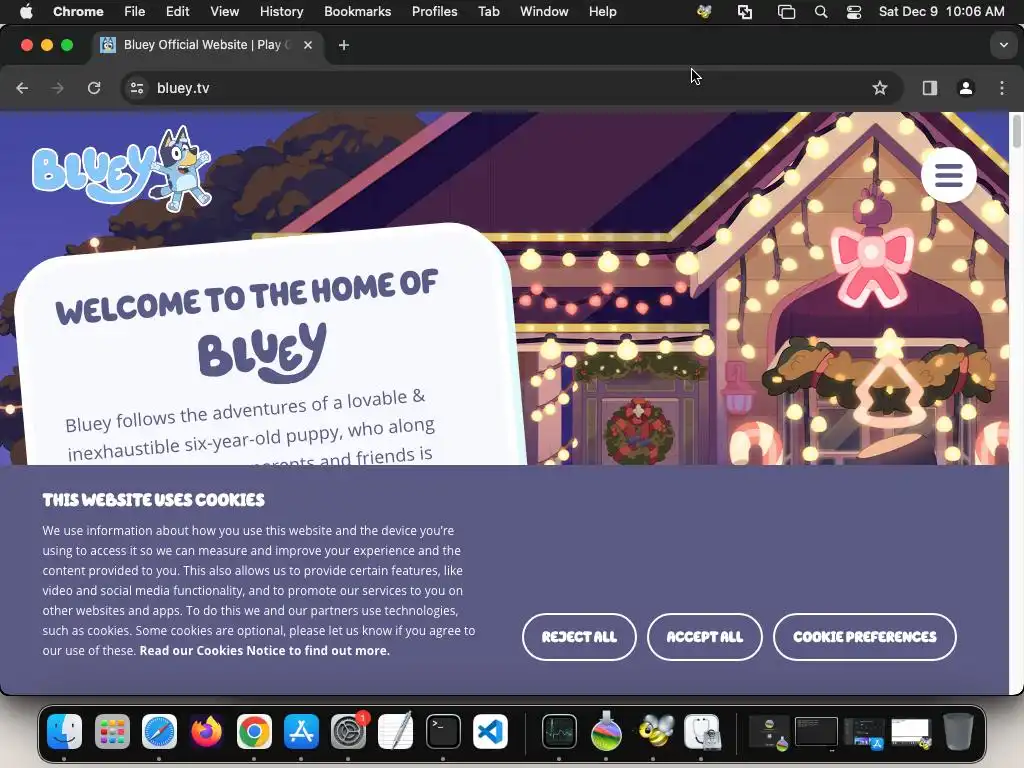1024x768 pixels.
Task: Open System Settings from the Dock
Action: tap(349, 731)
